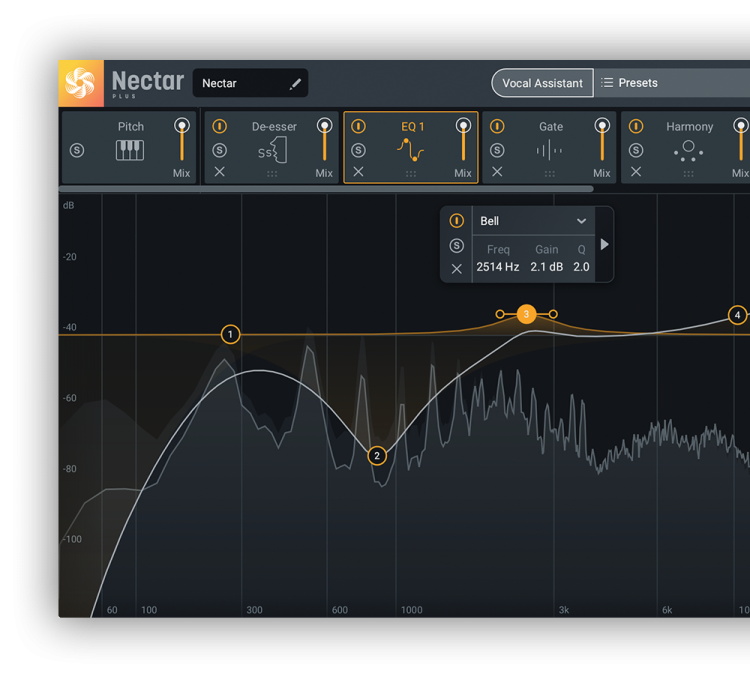Click the Harmony module title

click(x=689, y=126)
